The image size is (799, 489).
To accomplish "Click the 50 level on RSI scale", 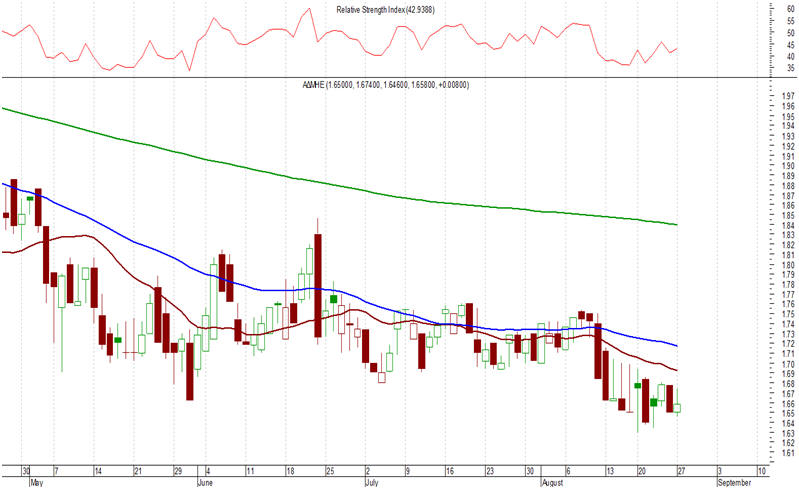I will coord(791,33).
